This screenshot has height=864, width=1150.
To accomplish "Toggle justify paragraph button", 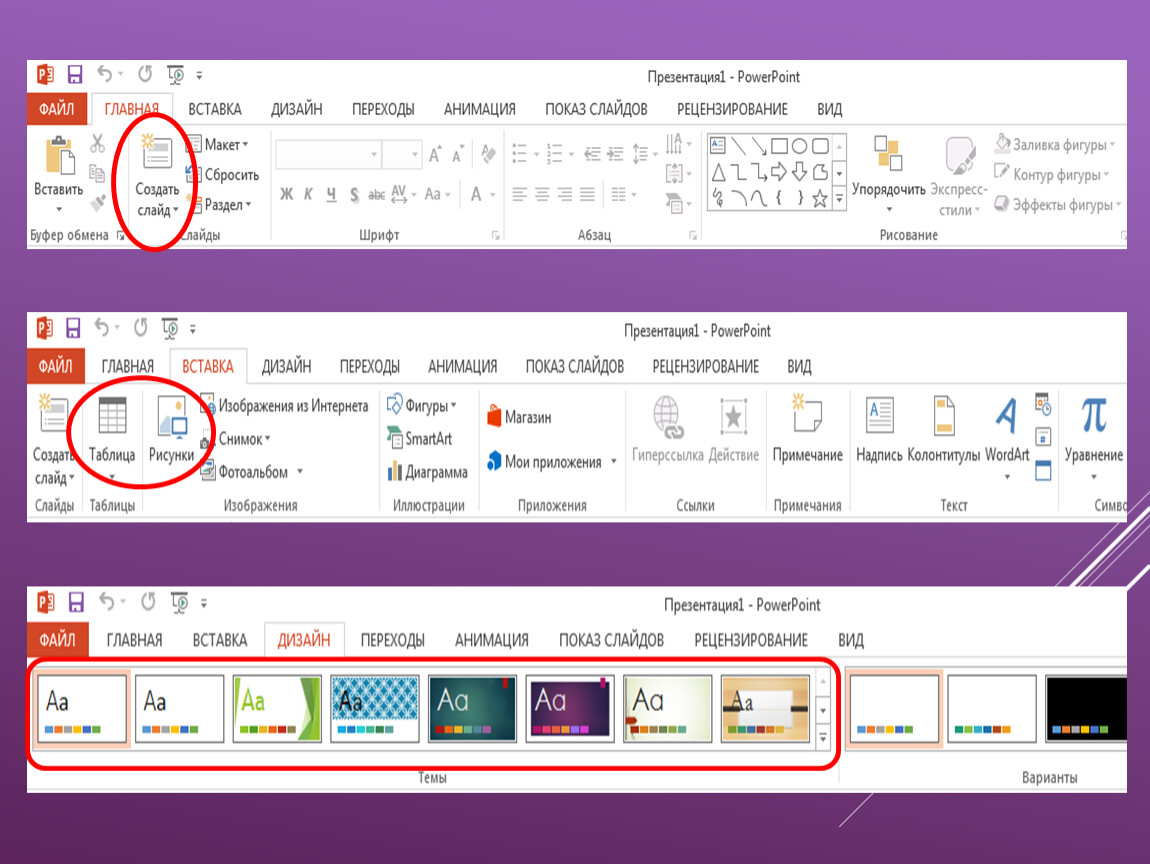I will tap(587, 194).
